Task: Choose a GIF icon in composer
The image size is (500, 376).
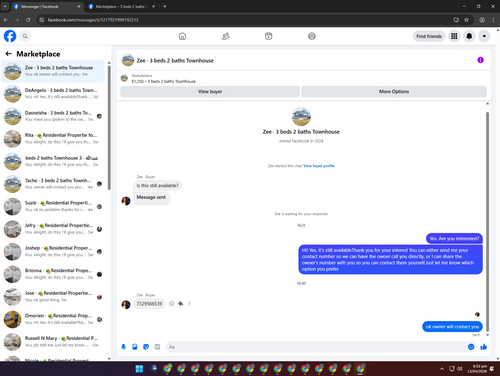Action: point(157,347)
